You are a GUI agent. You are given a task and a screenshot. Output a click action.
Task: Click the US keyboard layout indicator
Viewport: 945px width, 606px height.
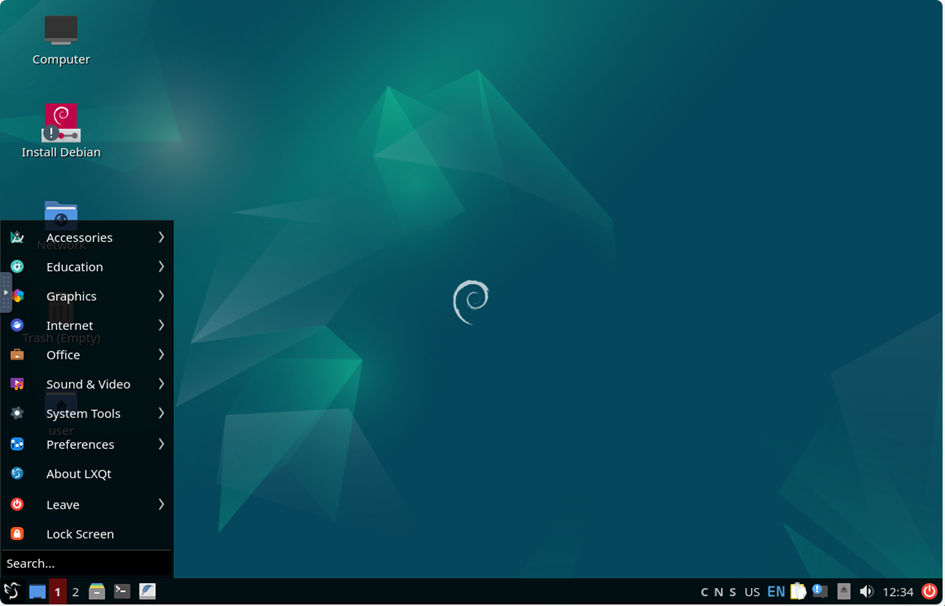click(752, 592)
